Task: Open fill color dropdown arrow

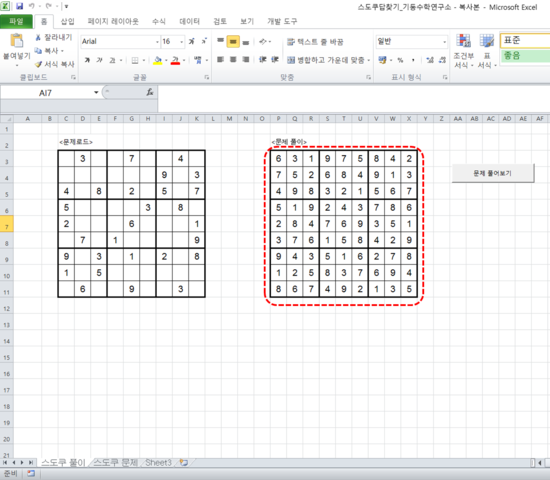Action: tap(166, 60)
